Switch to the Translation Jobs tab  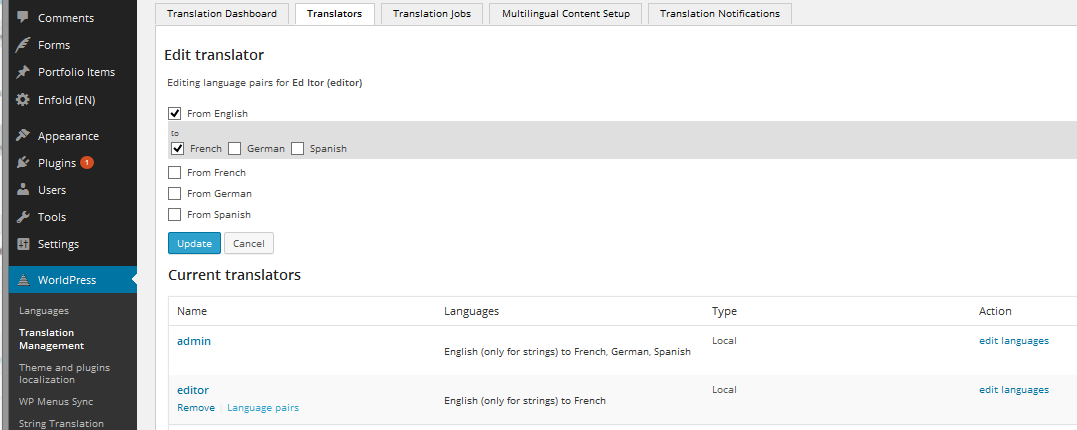coord(432,14)
